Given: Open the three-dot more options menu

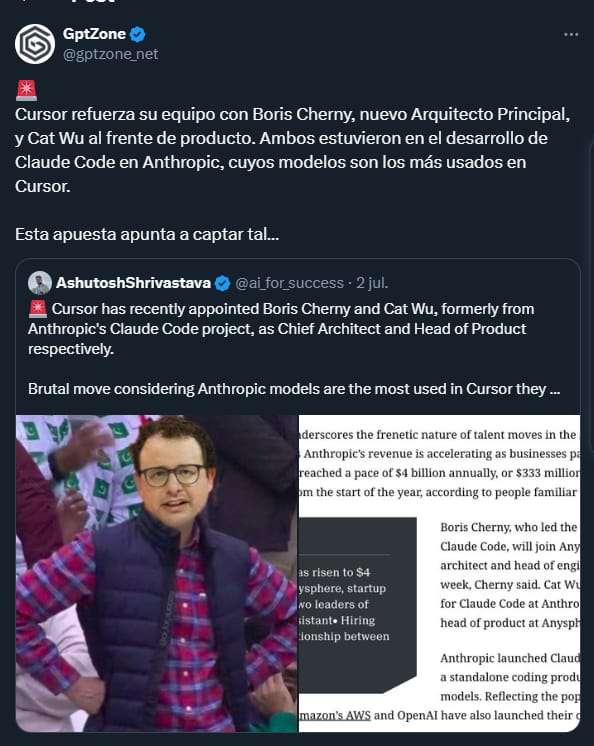Looking at the screenshot, I should coord(571,34).
